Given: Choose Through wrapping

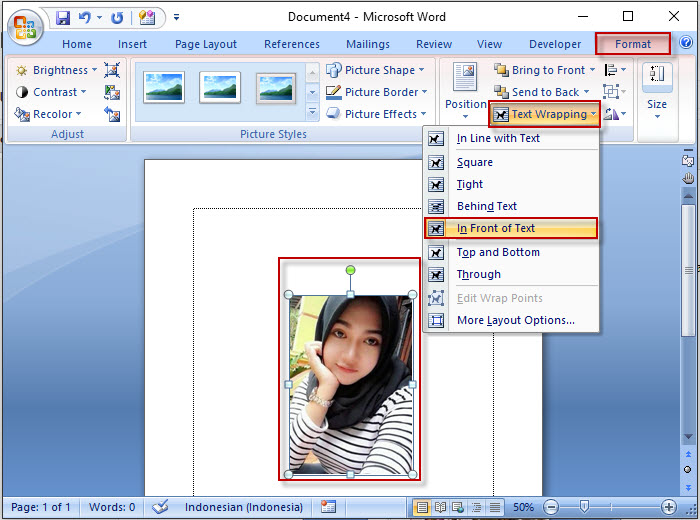Looking at the screenshot, I should pos(511,274).
